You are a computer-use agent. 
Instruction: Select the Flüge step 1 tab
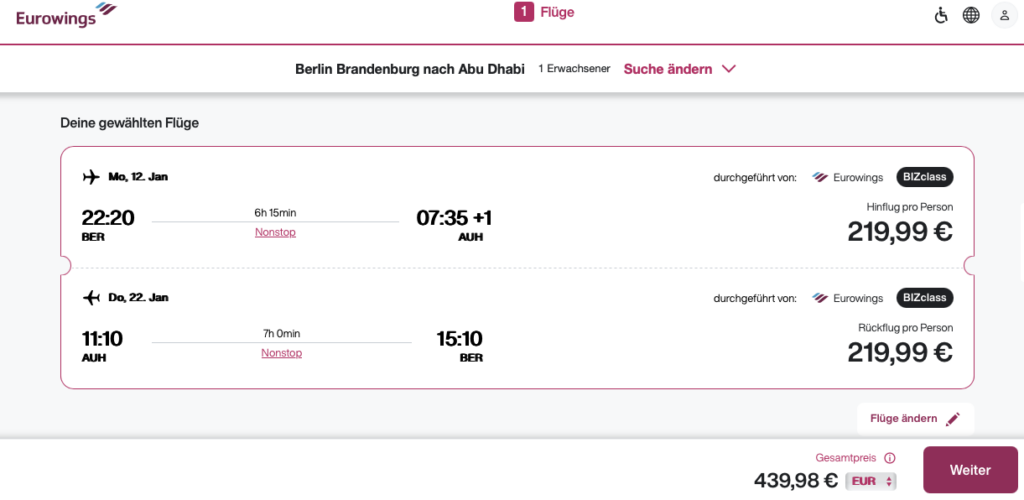[544, 13]
